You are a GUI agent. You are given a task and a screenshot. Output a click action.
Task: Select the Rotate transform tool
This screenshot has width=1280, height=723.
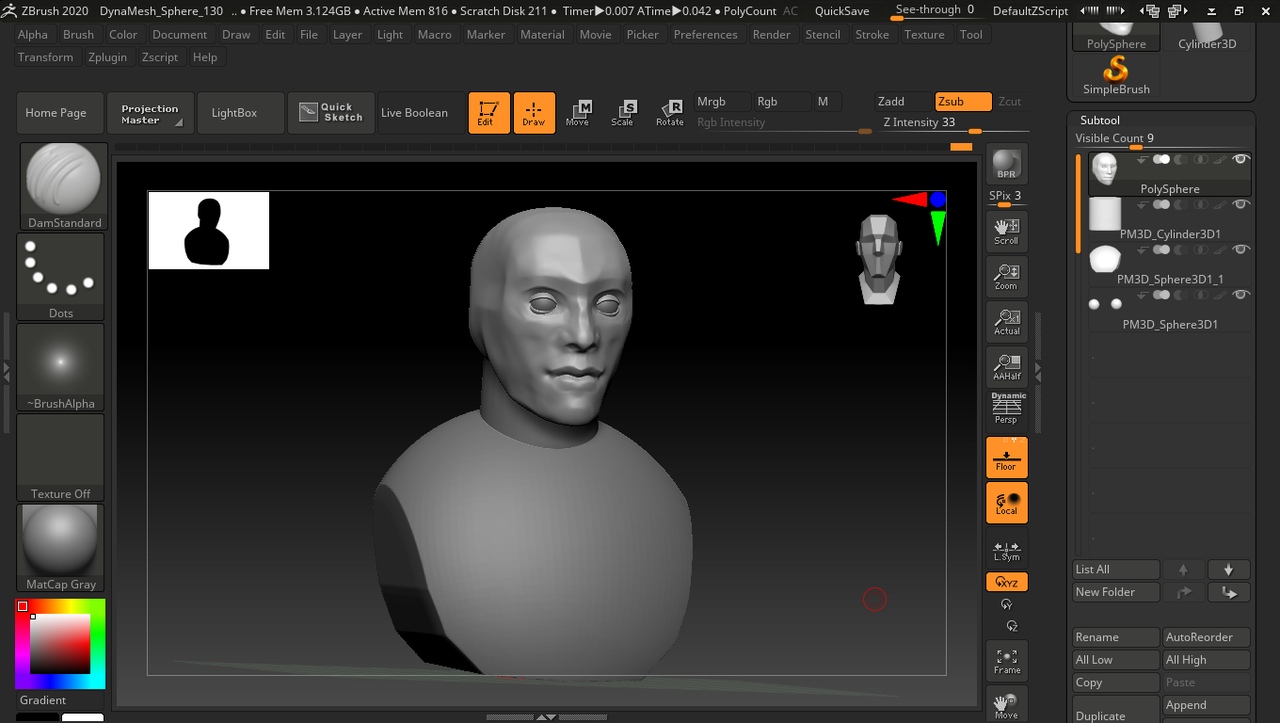point(669,112)
